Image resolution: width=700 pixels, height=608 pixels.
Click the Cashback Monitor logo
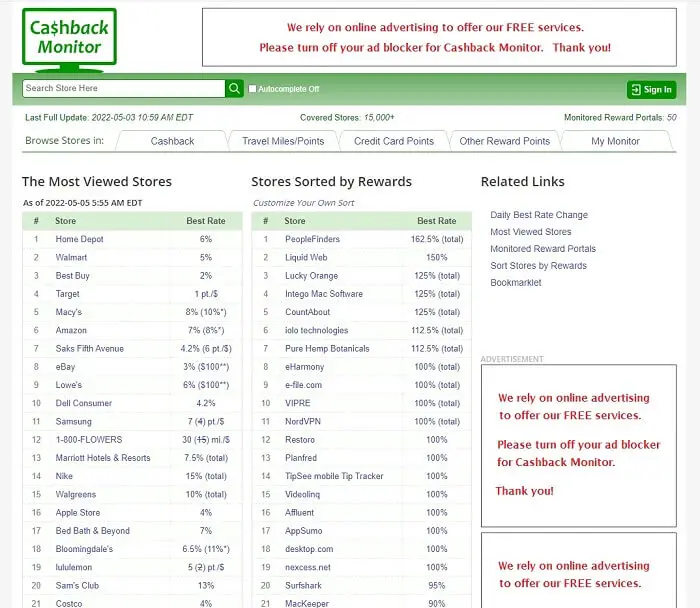coord(69,38)
